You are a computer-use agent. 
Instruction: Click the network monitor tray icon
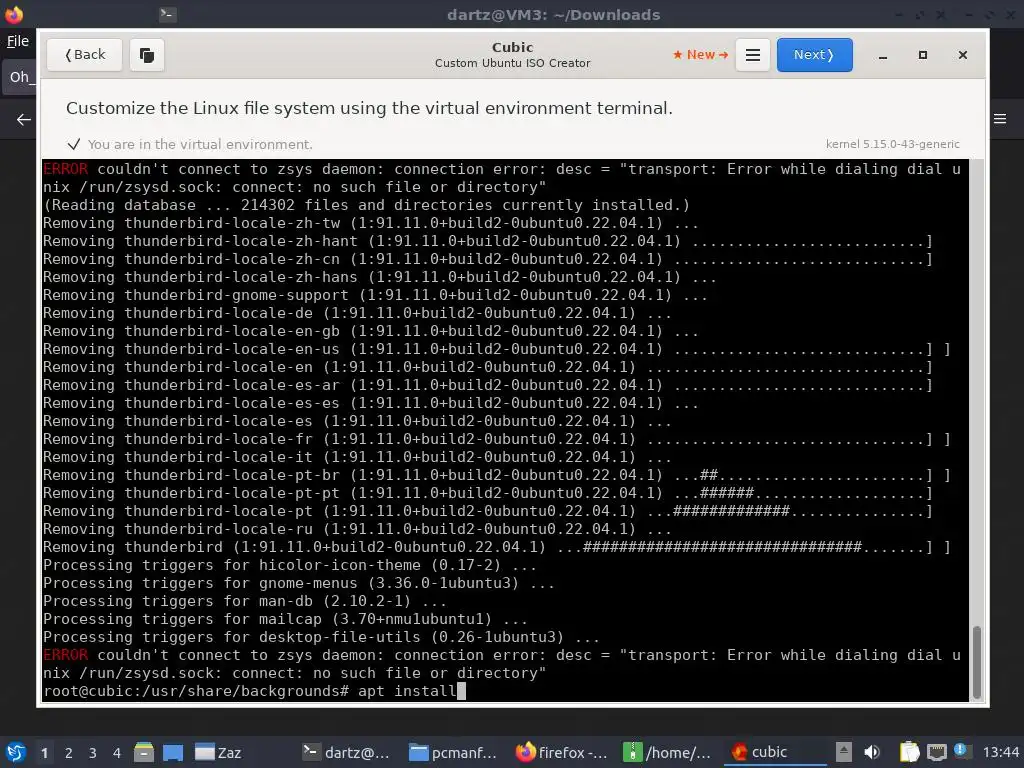[936, 752]
